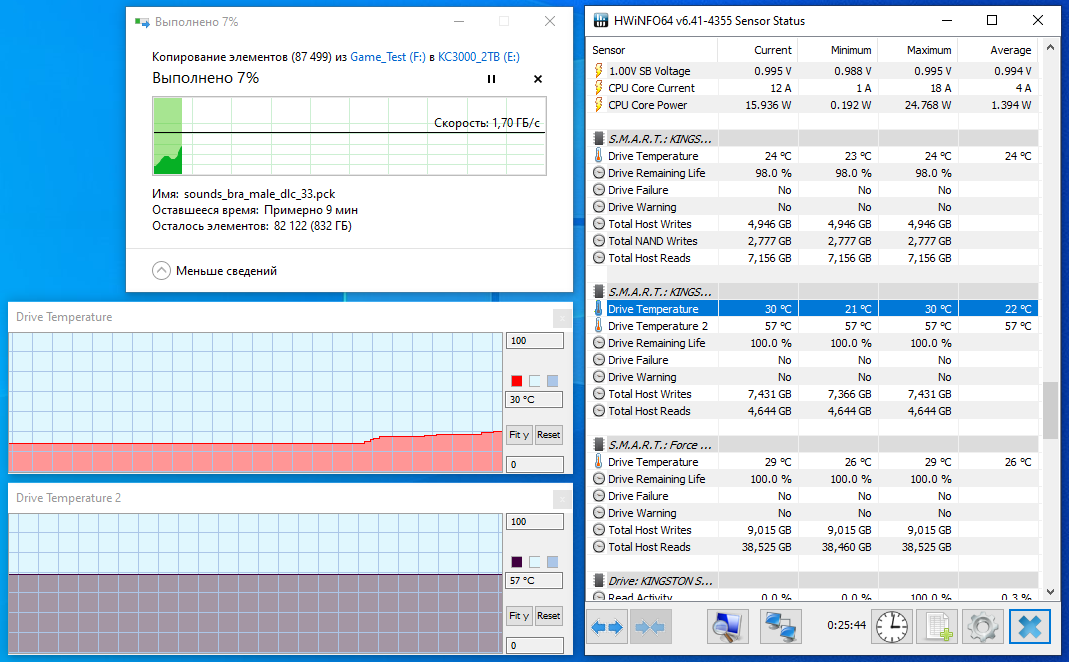Click Fit y in Drive Temperature graph
1069x662 pixels.
(519, 435)
